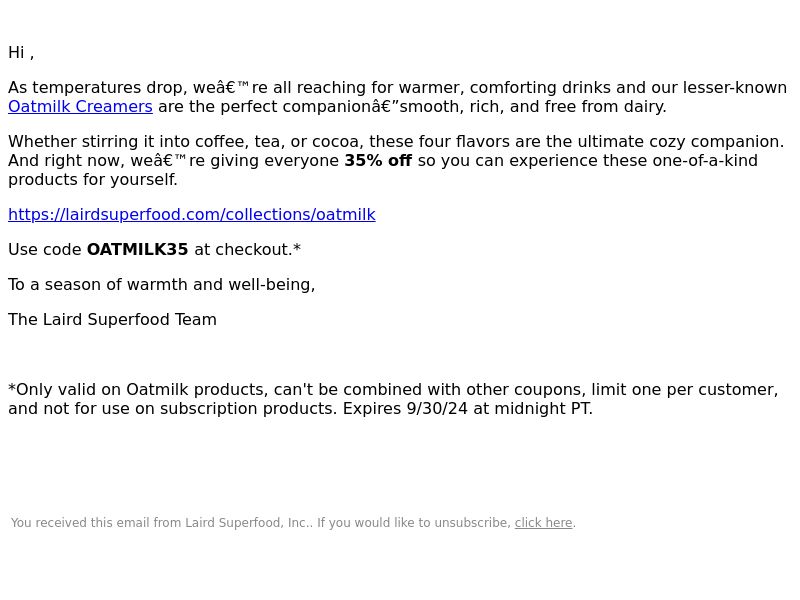Click the 'Laird Superfood, Inc.' footer mention
This screenshot has width=800, height=600.
pyautogui.click(x=248, y=523)
